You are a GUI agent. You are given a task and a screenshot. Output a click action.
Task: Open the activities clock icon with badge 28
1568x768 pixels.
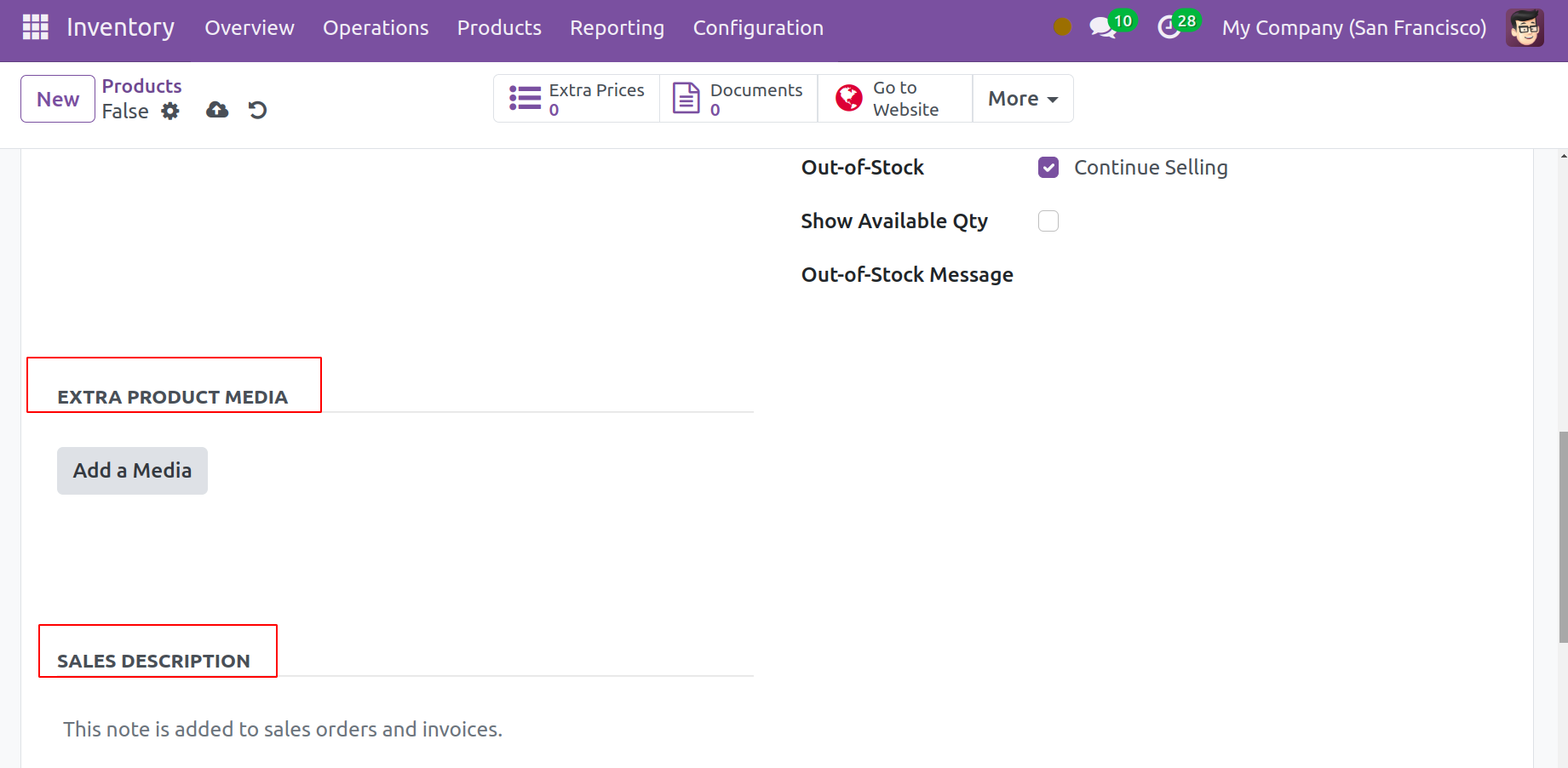tap(1169, 27)
